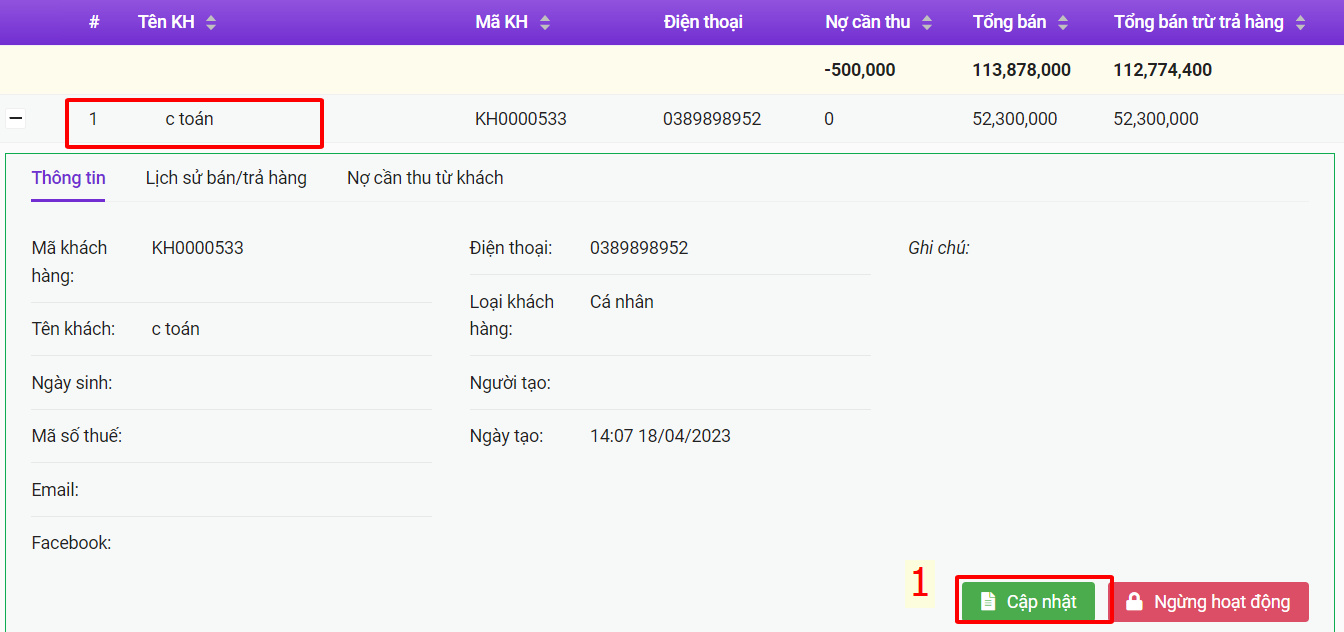Click the Ngày sinh label
Viewport: 1344px width, 632px height.
coord(72,383)
